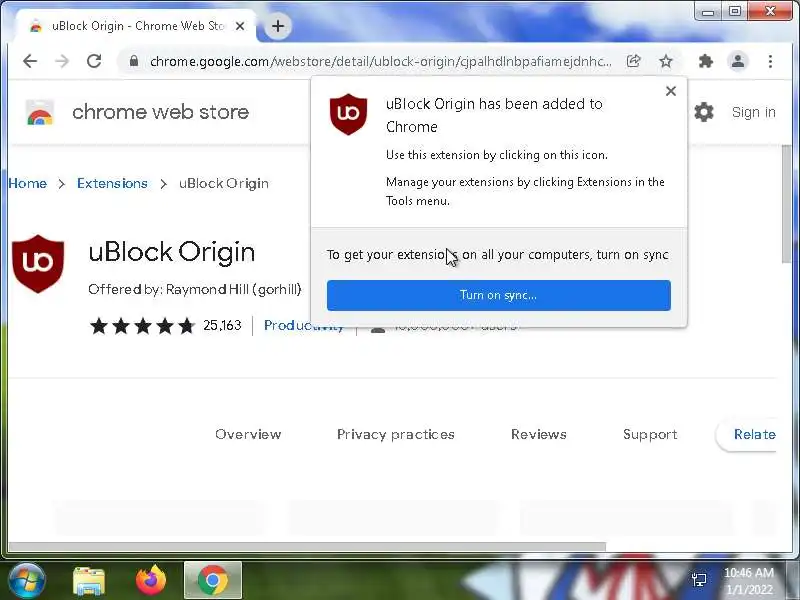Click the Chrome Web Store logo

pyautogui.click(x=40, y=112)
